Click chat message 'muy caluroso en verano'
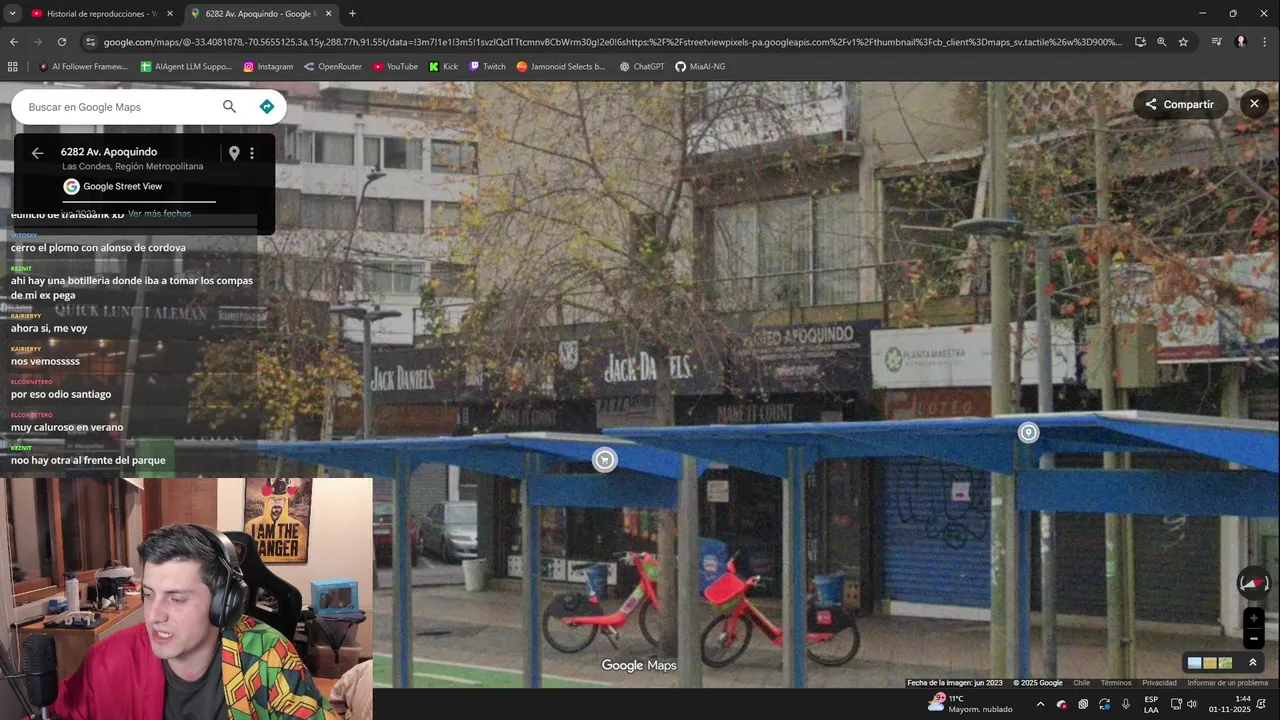Viewport: 1280px width, 720px height. pyautogui.click(x=67, y=427)
